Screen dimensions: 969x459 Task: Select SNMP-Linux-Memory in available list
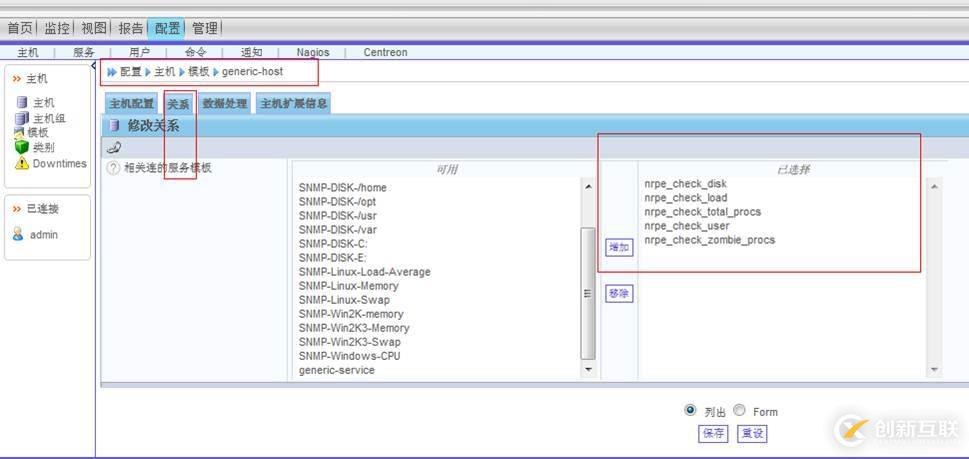349,286
